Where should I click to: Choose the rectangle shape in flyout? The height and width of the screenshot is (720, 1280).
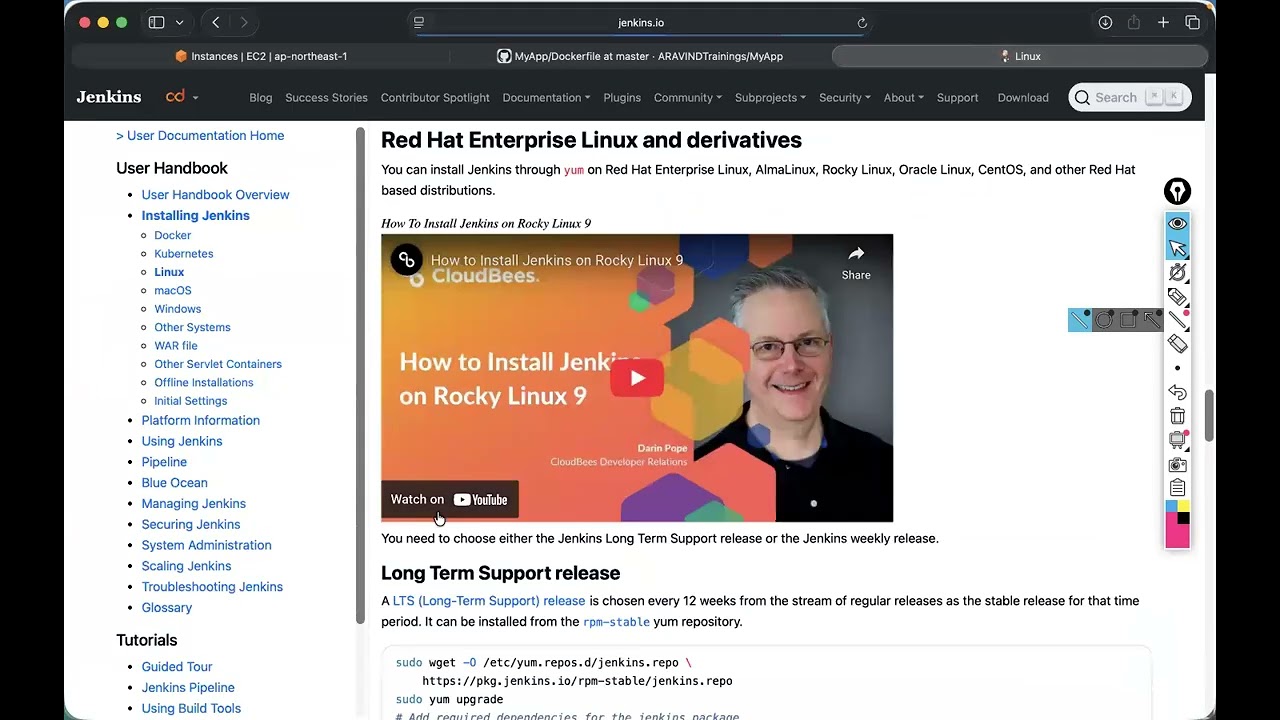[x=1128, y=320]
